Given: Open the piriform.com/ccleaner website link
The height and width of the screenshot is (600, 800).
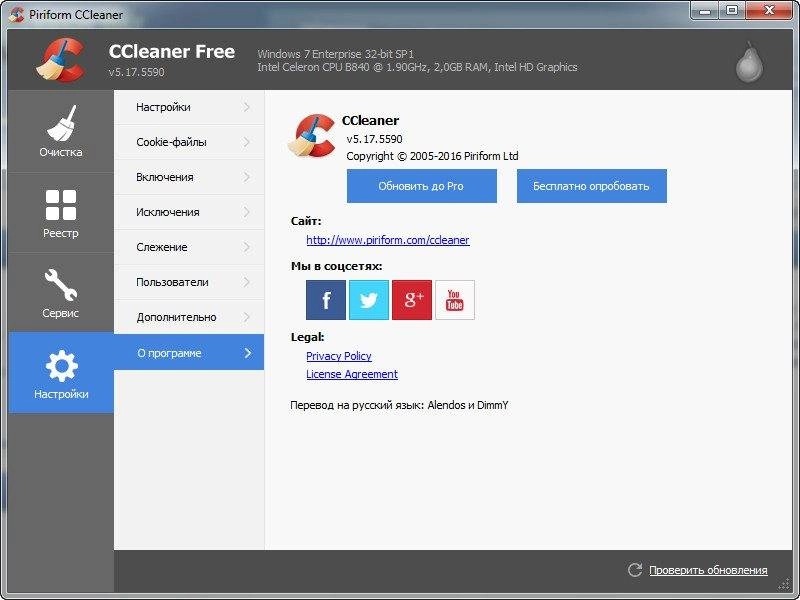Looking at the screenshot, I should click(388, 240).
